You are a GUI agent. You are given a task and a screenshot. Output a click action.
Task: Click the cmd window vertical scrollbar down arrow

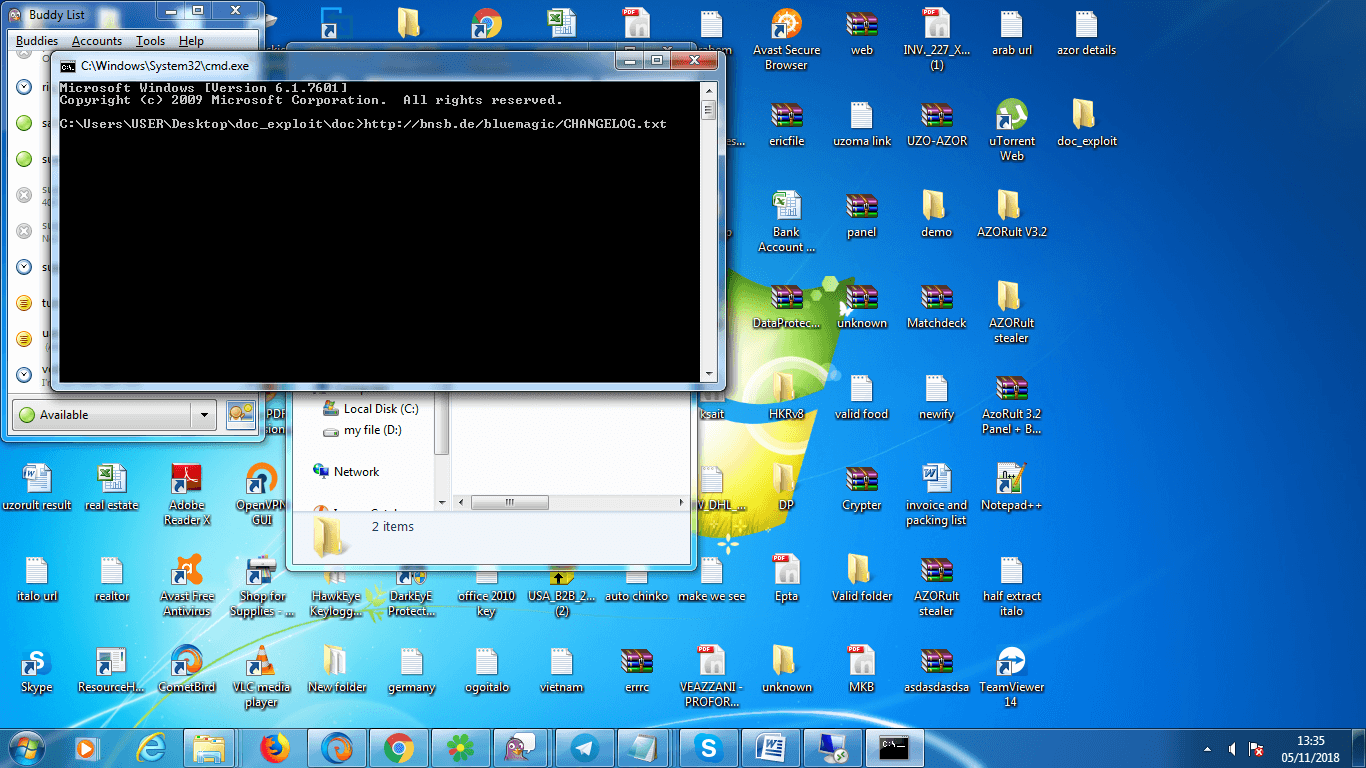709,375
